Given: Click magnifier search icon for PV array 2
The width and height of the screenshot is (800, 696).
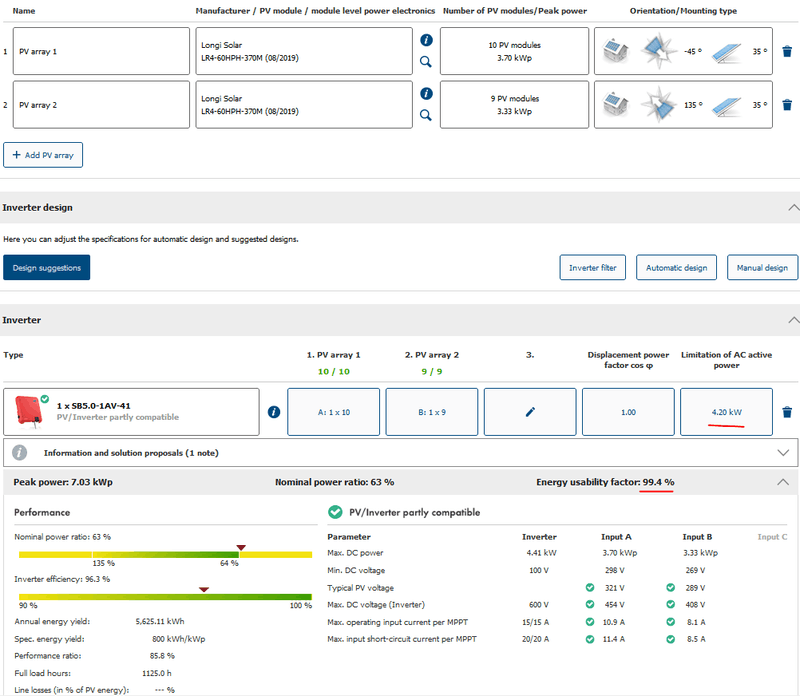Looking at the screenshot, I should point(426,115).
